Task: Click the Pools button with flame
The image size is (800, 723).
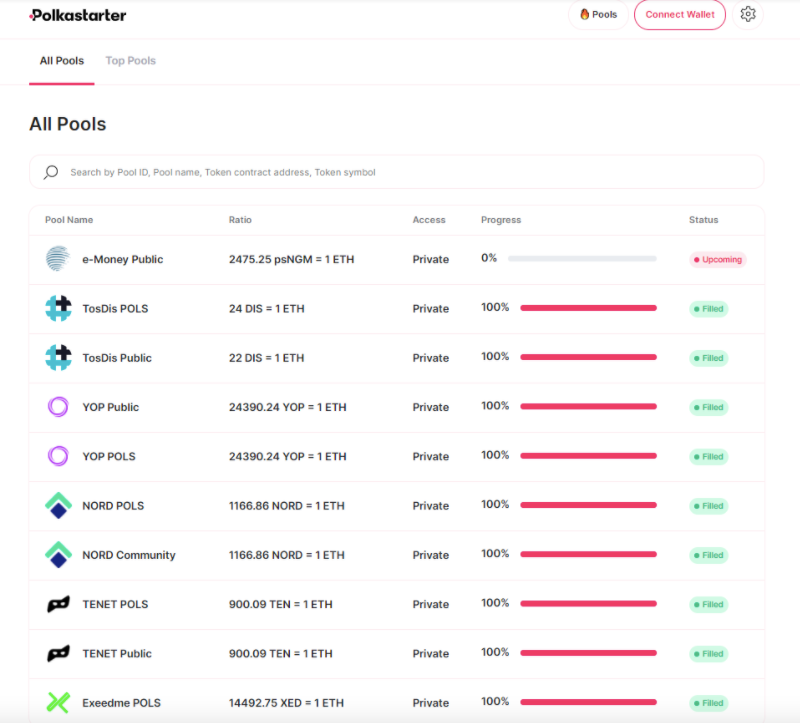Action: point(598,14)
